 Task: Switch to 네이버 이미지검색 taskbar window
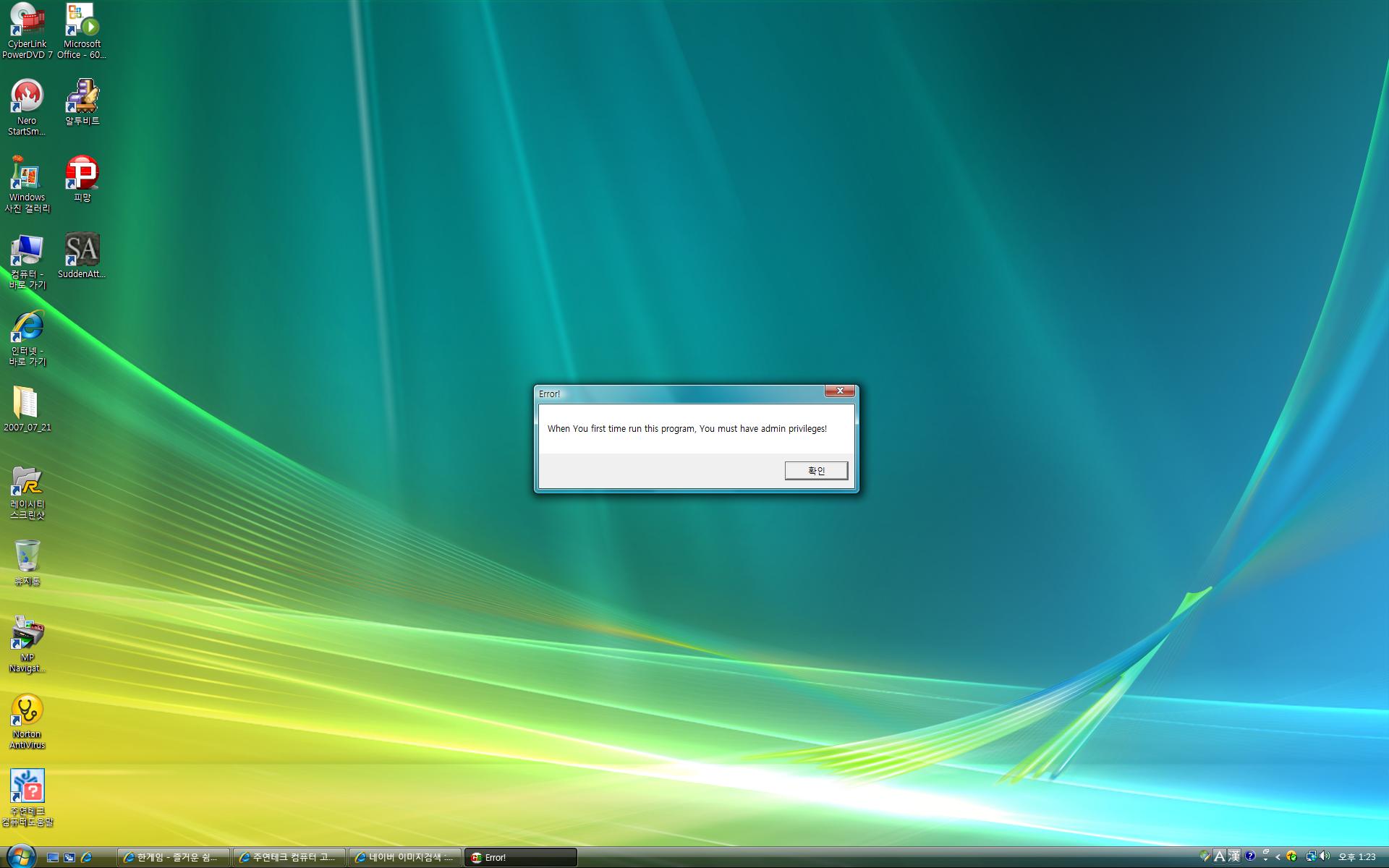405,857
